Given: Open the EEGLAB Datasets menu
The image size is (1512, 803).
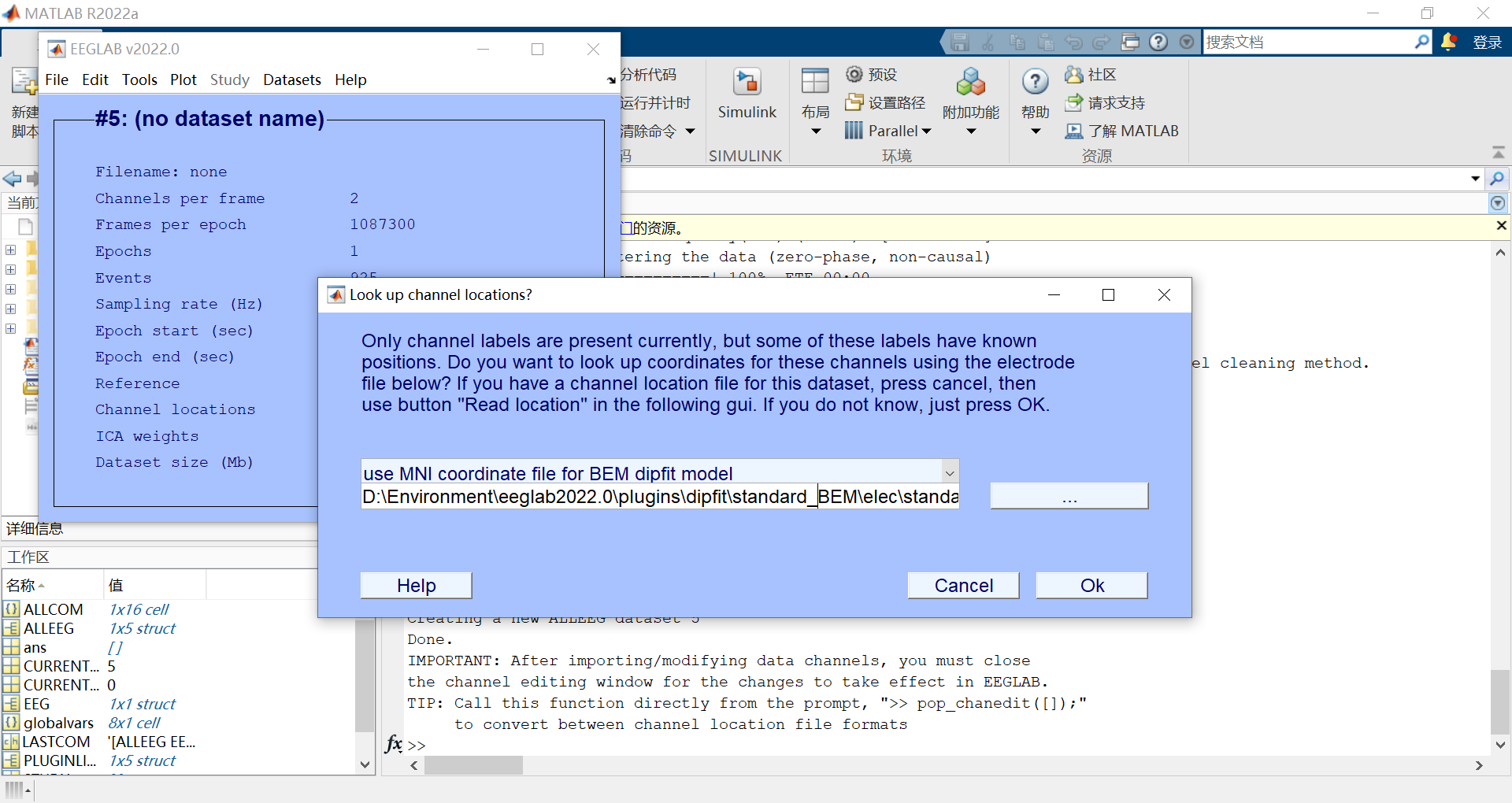Looking at the screenshot, I should pyautogui.click(x=292, y=80).
